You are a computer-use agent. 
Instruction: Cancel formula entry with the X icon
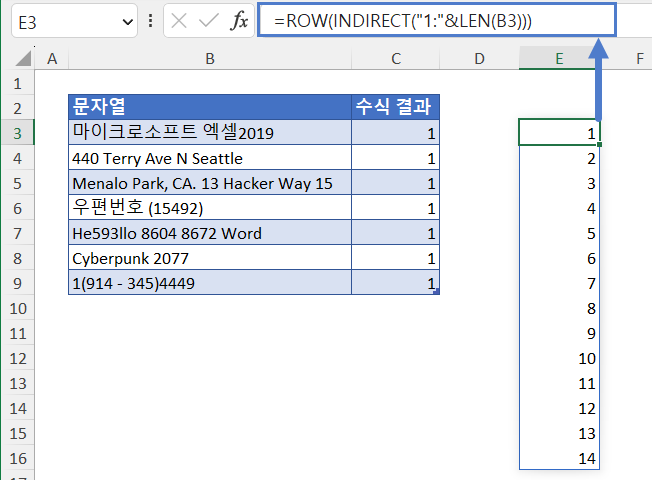click(179, 20)
